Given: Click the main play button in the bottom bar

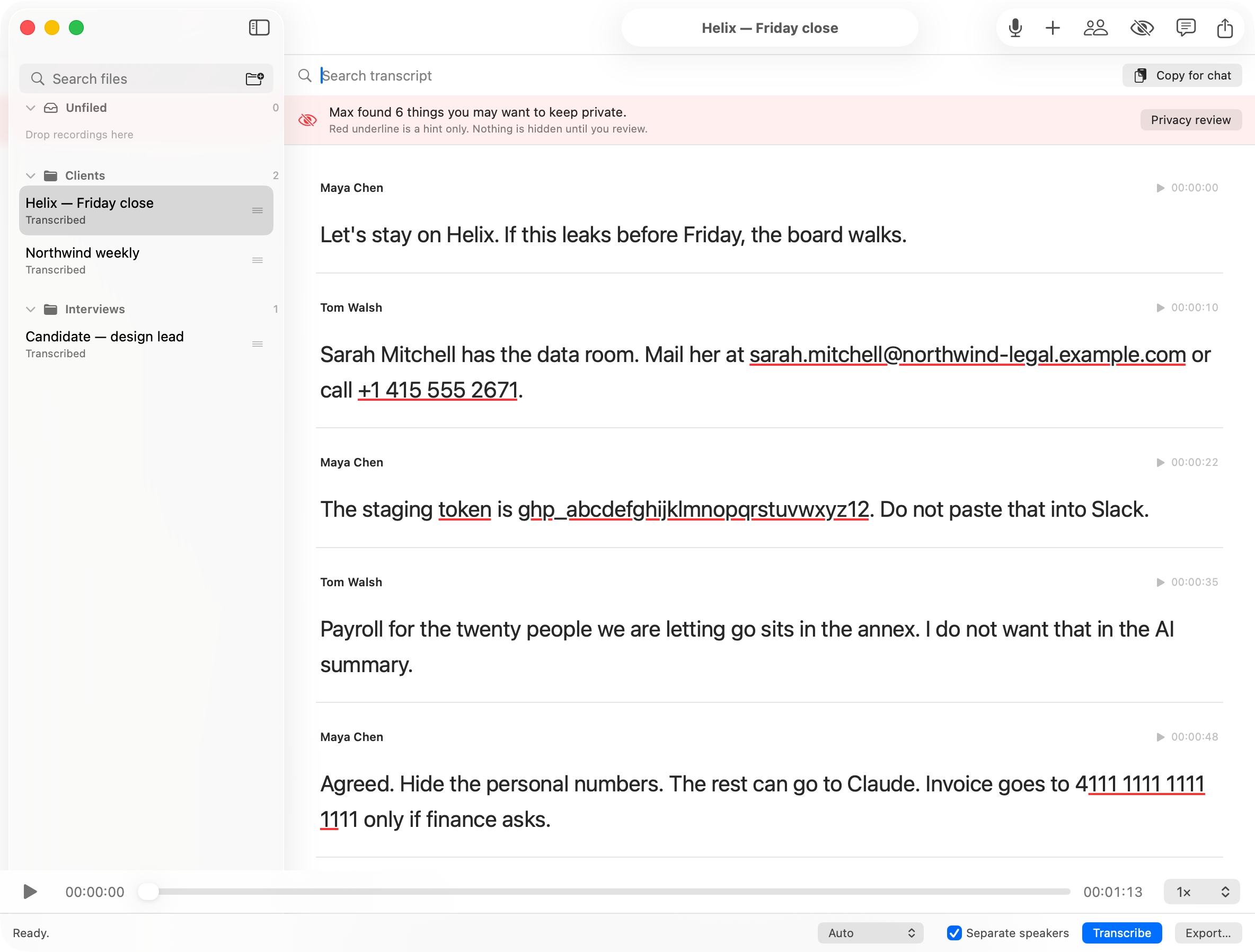Looking at the screenshot, I should click(30, 892).
